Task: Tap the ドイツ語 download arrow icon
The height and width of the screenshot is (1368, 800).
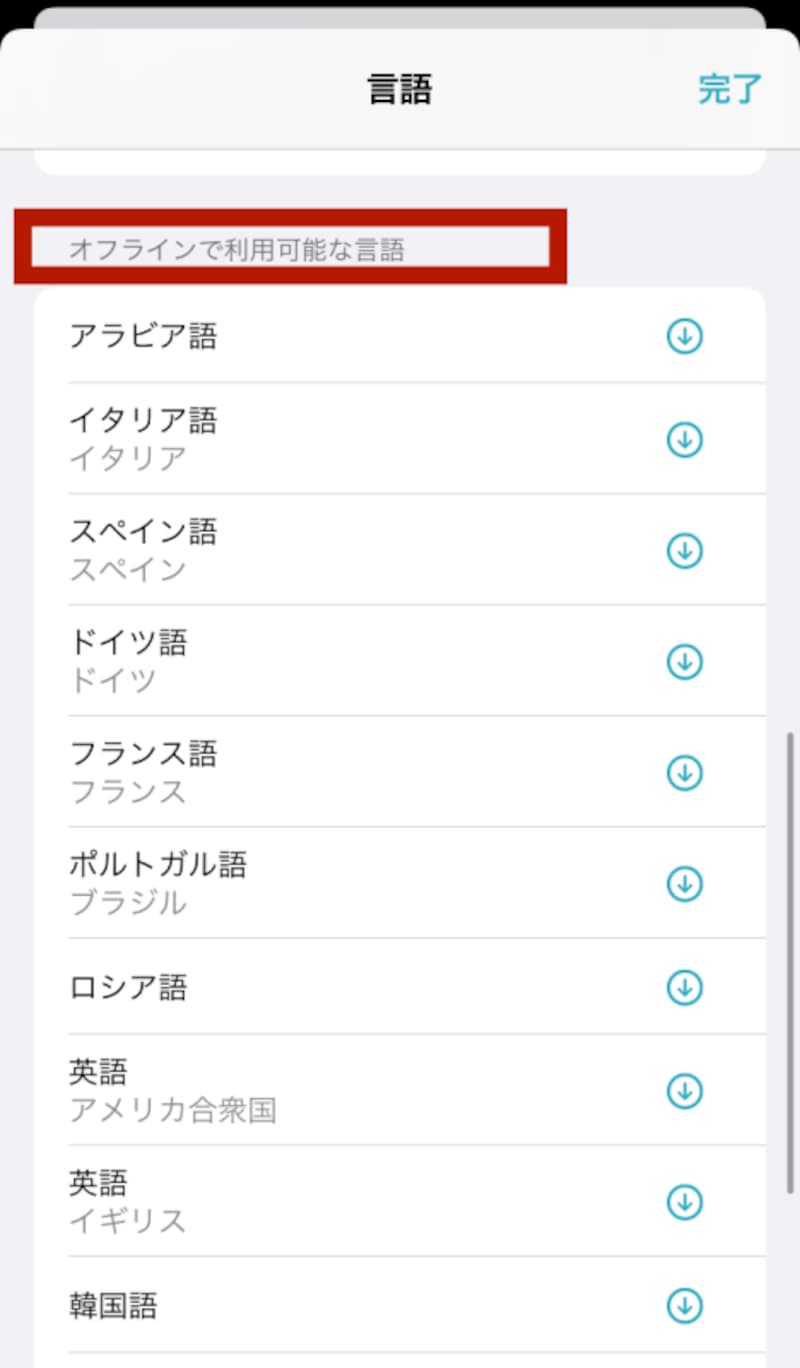Action: (x=685, y=661)
